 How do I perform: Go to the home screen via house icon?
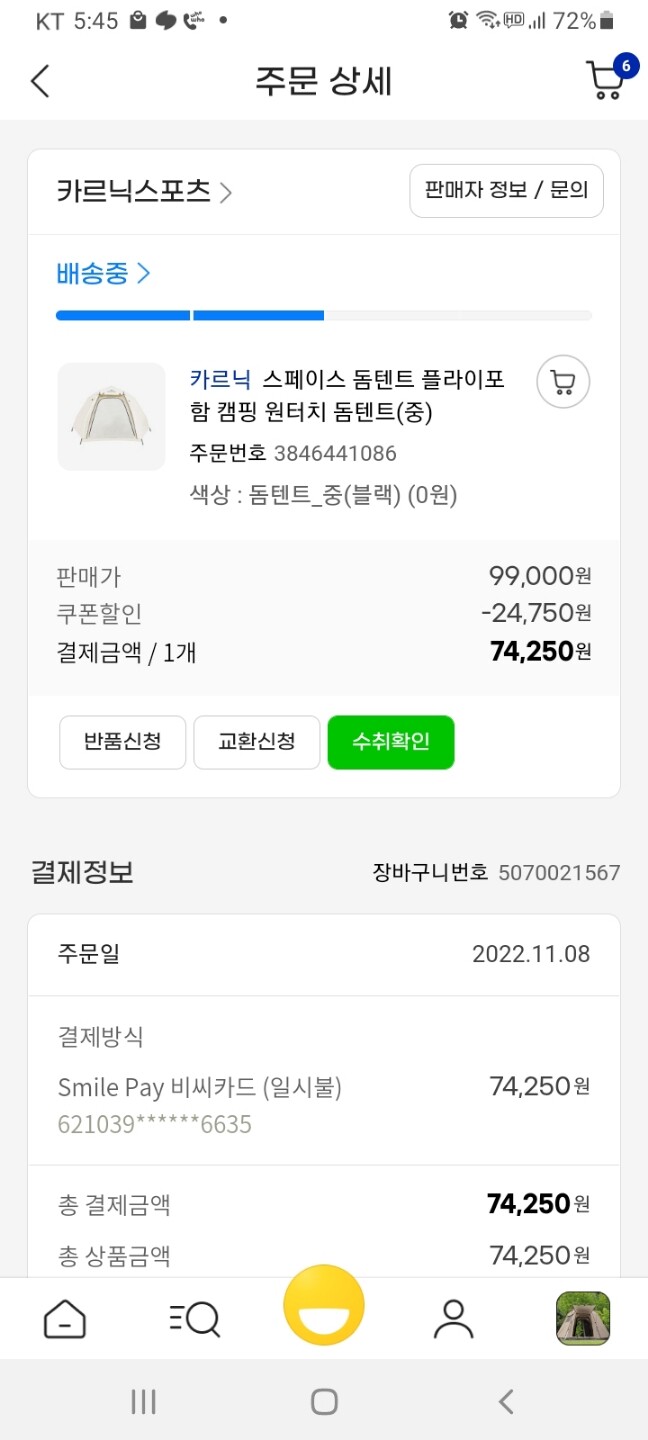[64, 1318]
